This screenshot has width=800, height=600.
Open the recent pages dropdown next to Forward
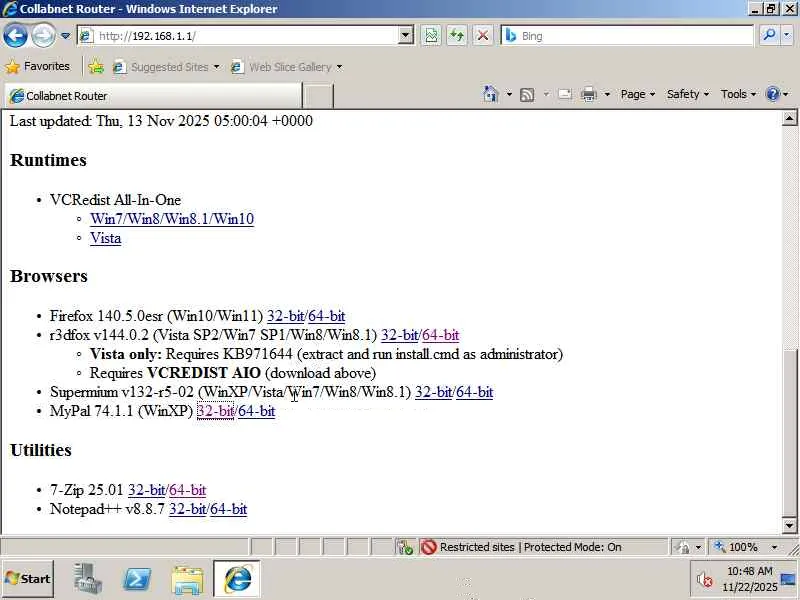[x=66, y=36]
